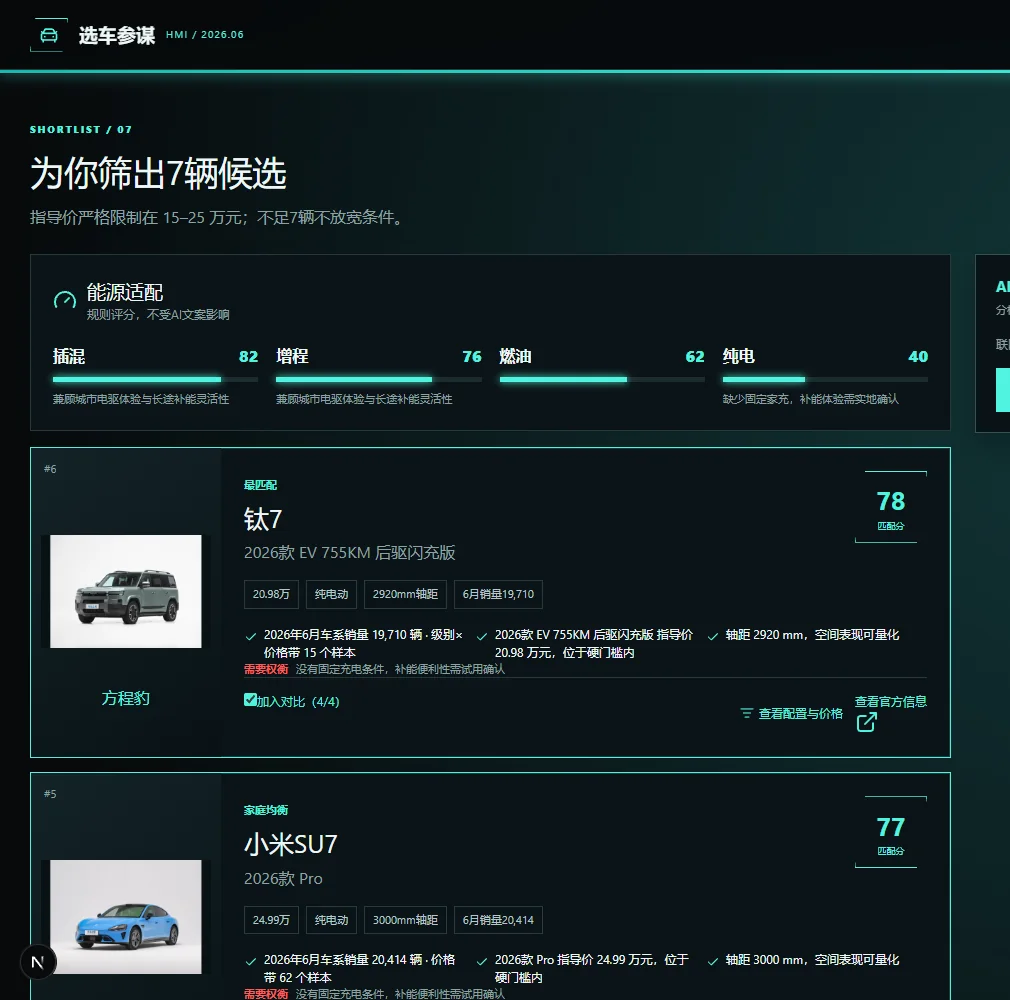Click filter lines icon beside 查看配置与价格
The width and height of the screenshot is (1010, 1000).
pos(747,713)
